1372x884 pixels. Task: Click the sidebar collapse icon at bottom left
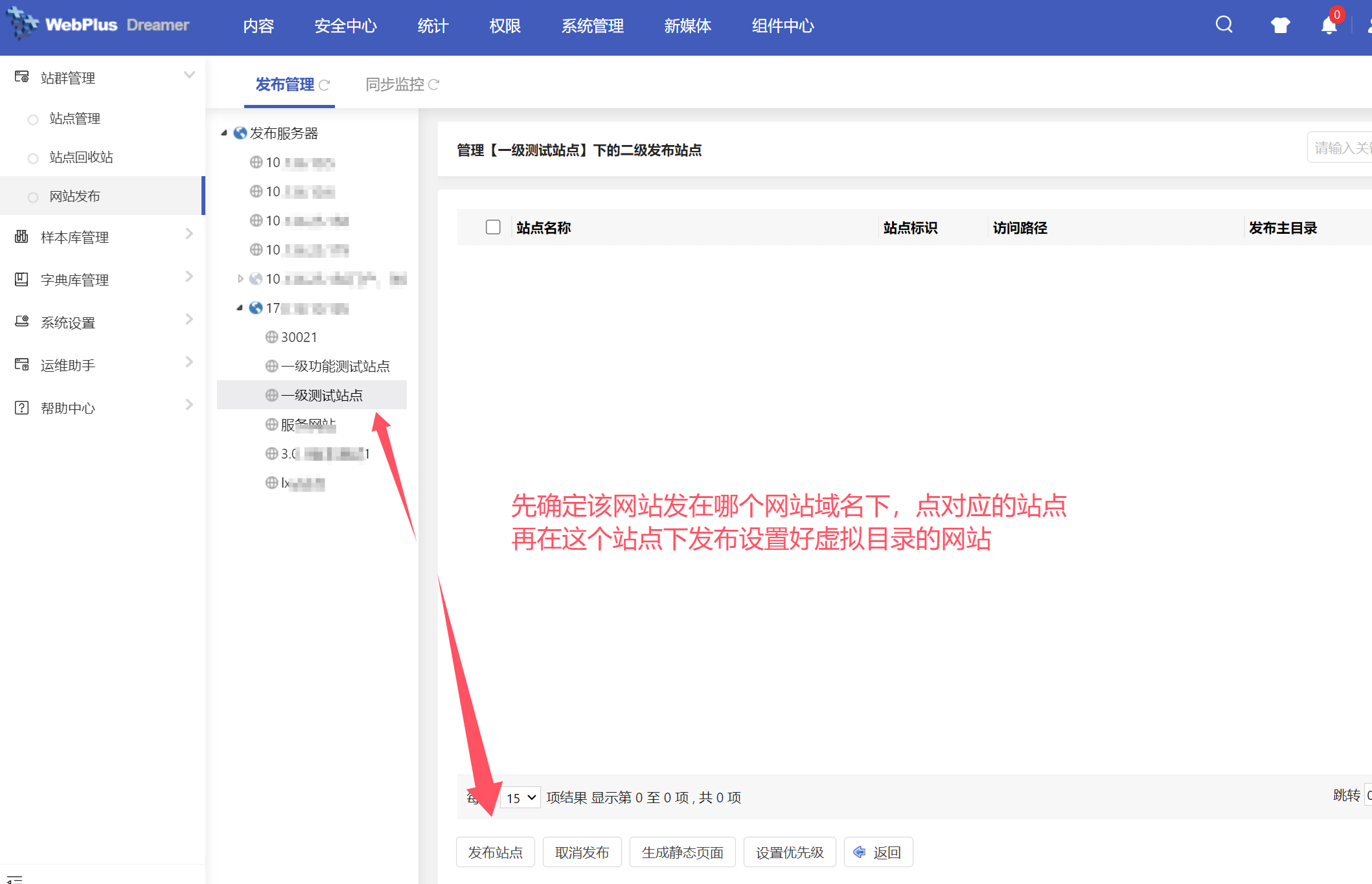[14, 879]
